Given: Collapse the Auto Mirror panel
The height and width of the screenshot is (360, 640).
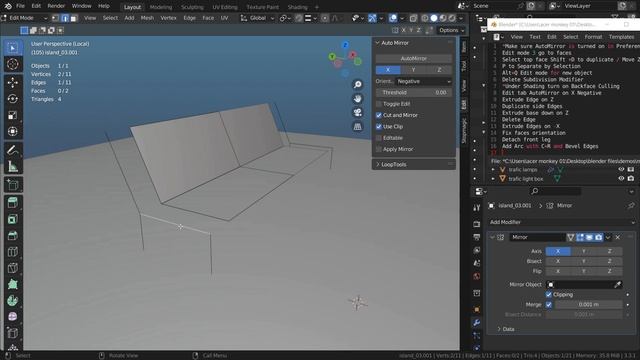Looking at the screenshot, I should 378,43.
